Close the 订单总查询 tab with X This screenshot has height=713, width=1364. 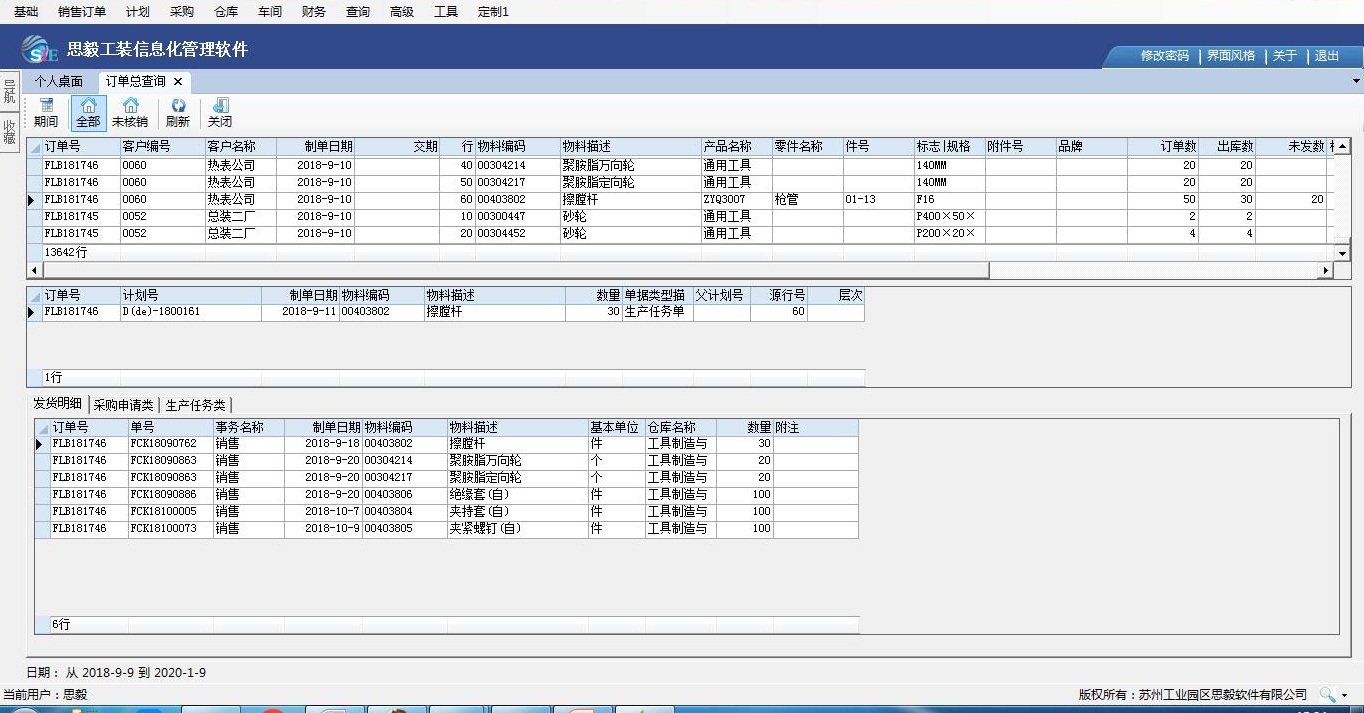pyautogui.click(x=178, y=81)
